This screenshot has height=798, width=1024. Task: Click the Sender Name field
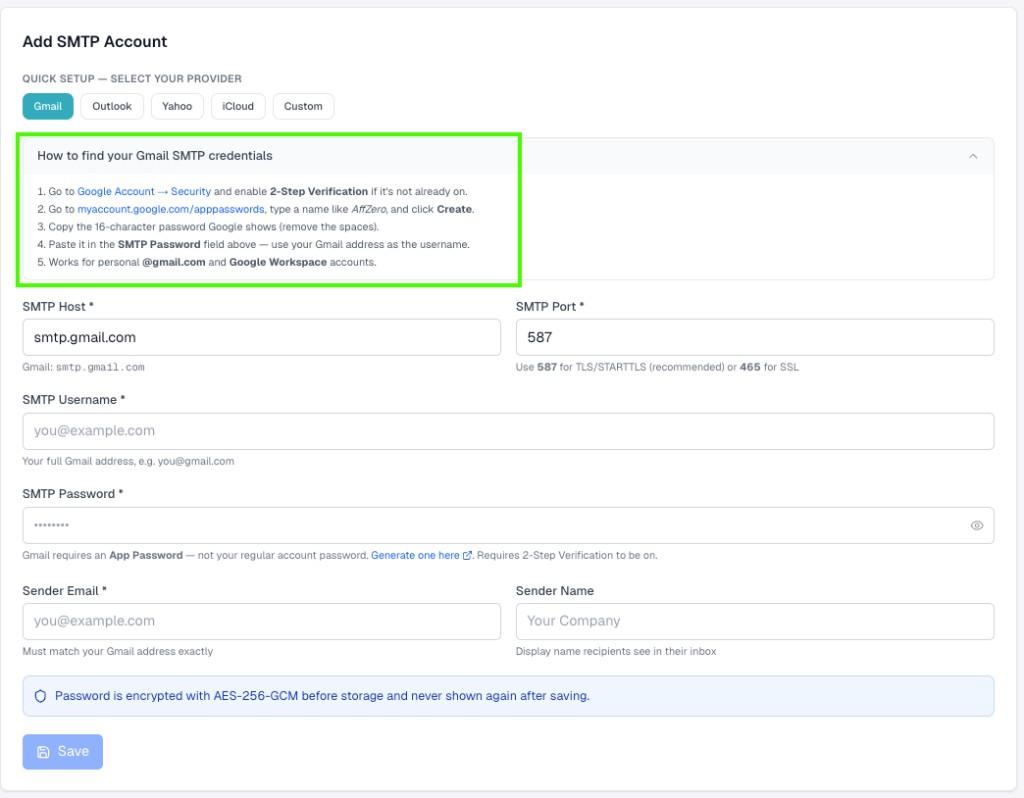(755, 621)
